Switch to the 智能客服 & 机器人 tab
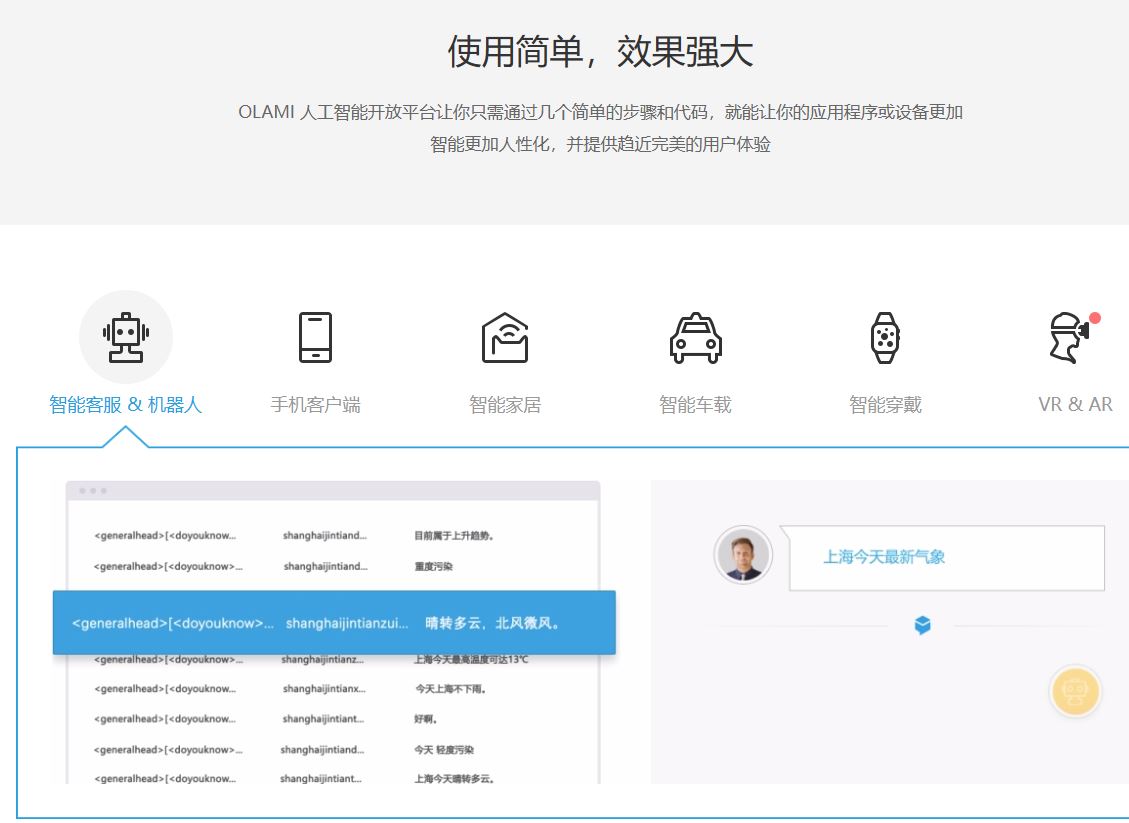 tap(125, 405)
